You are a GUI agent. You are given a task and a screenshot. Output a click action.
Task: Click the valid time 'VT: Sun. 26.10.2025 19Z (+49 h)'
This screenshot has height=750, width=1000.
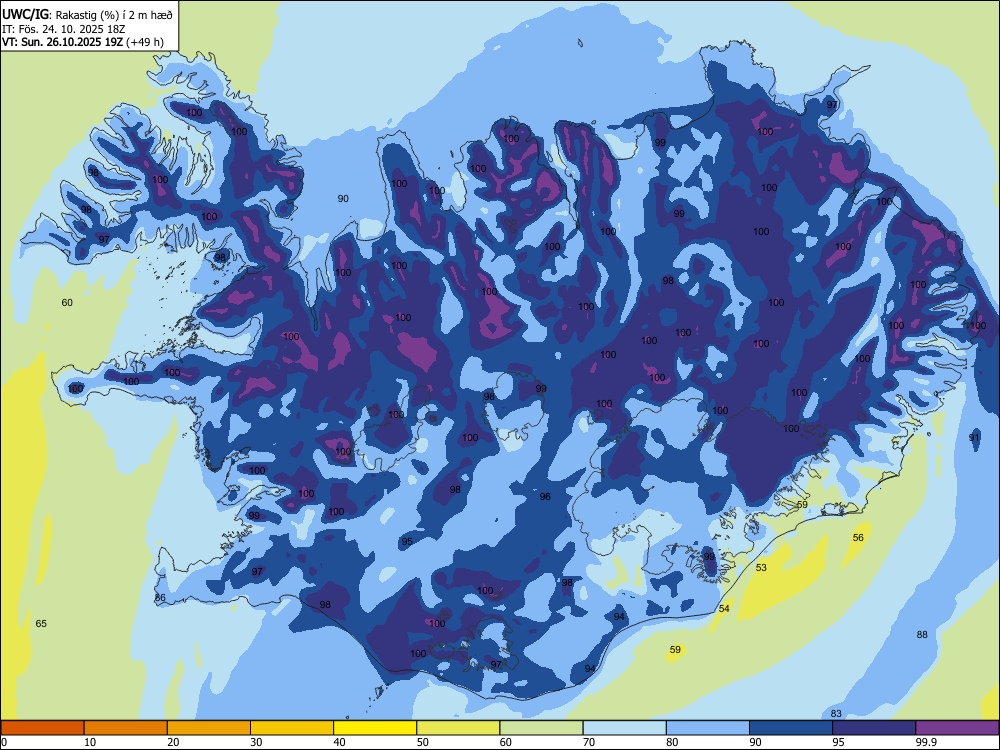83,42
